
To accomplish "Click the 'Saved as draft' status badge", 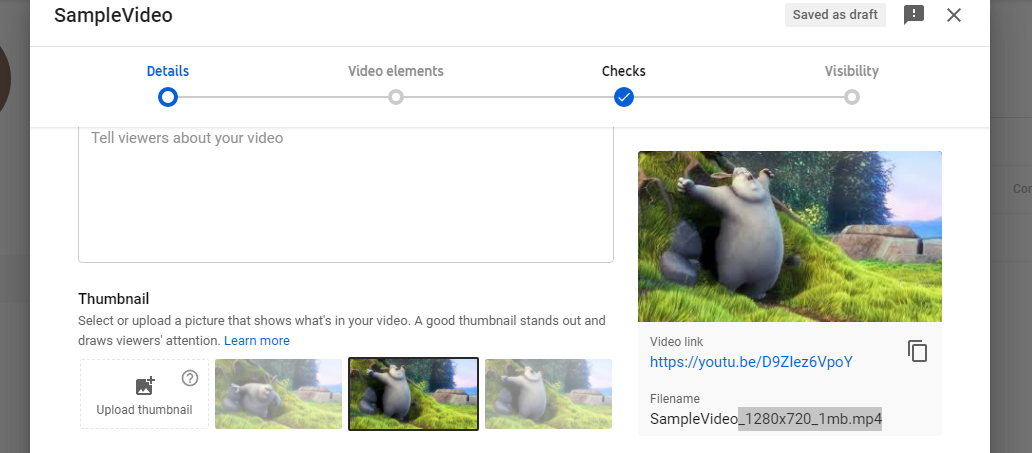I will [835, 14].
